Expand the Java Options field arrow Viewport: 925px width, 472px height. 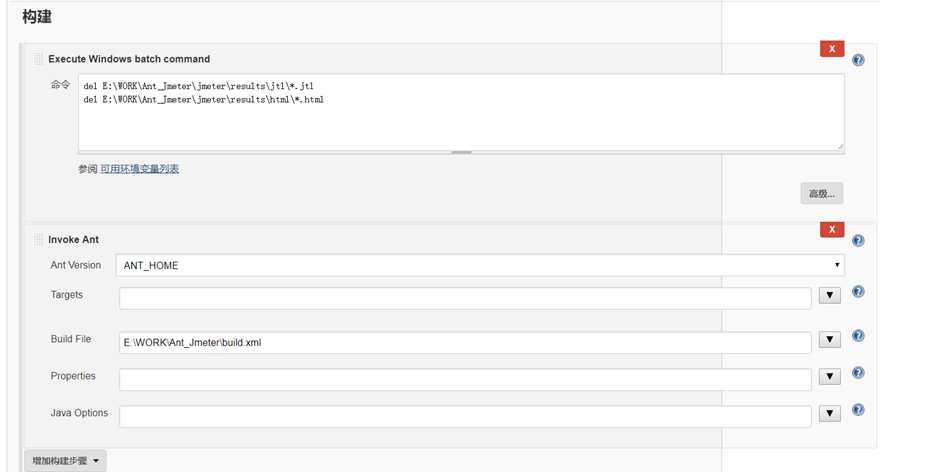(x=829, y=414)
